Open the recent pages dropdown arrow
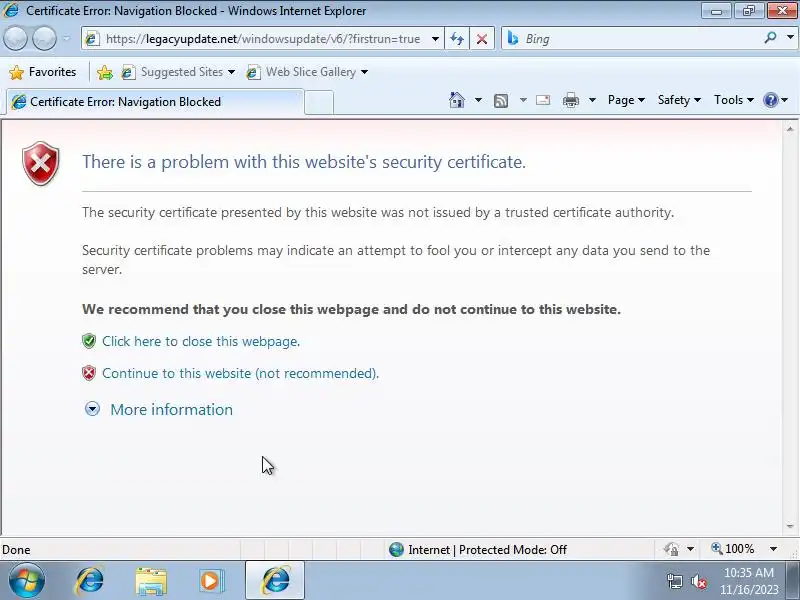This screenshot has height=600, width=800. click(67, 38)
